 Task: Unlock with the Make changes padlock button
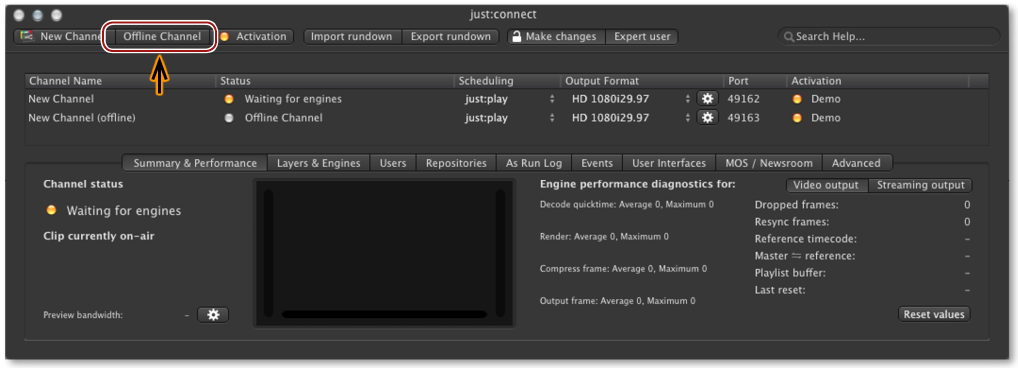coord(556,36)
